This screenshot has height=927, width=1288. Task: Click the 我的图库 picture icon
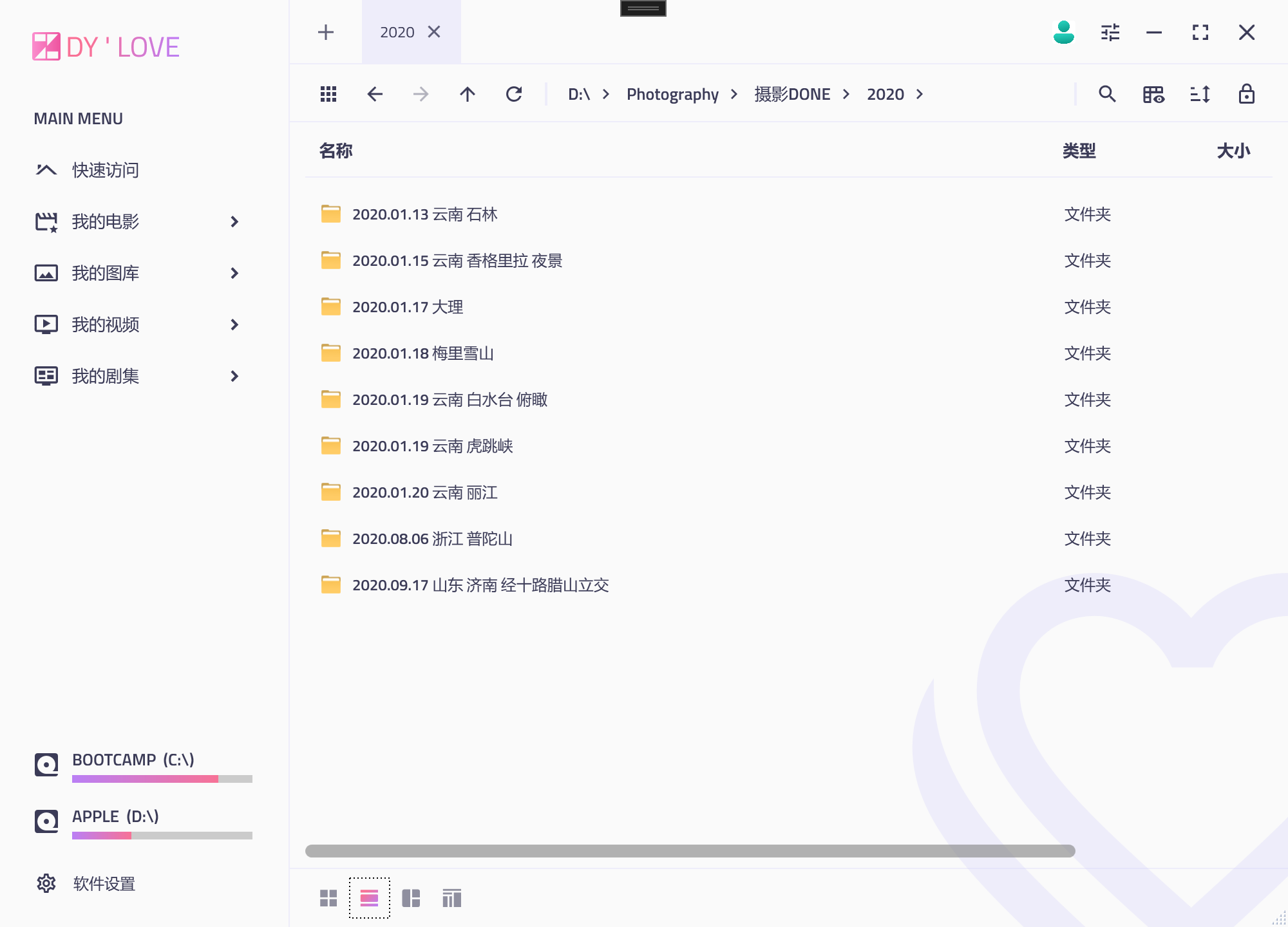(x=46, y=273)
